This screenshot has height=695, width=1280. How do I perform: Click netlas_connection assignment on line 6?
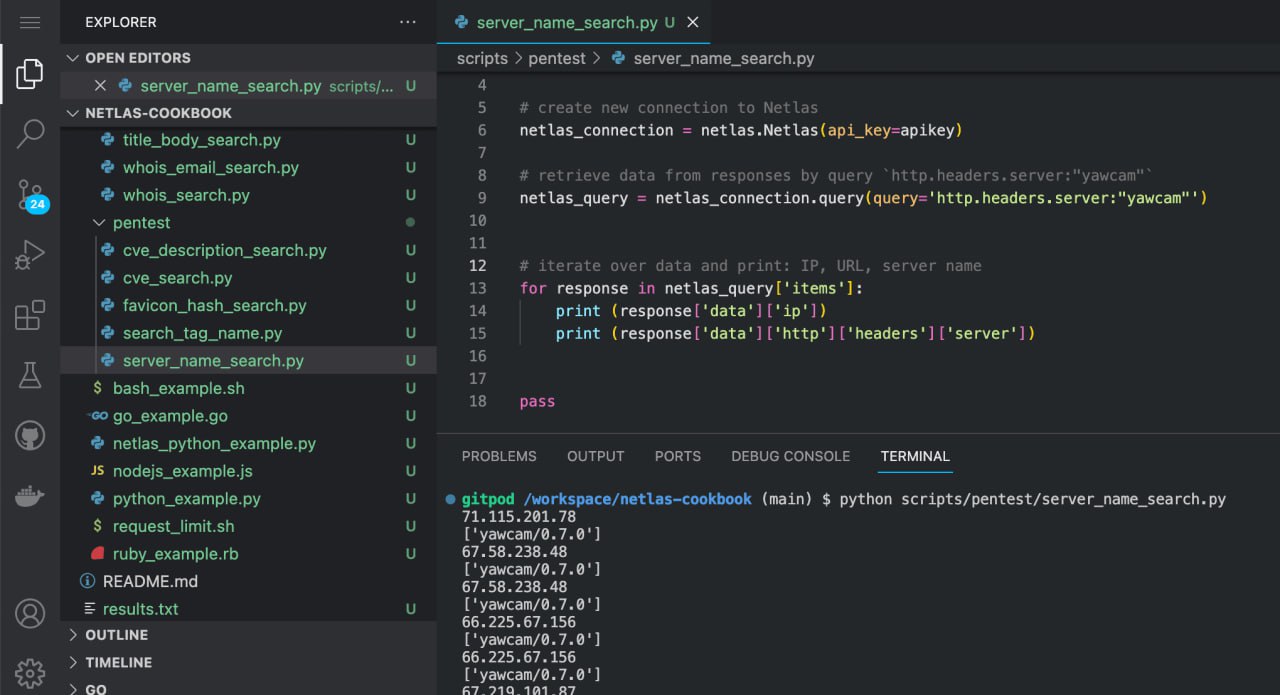(x=740, y=130)
